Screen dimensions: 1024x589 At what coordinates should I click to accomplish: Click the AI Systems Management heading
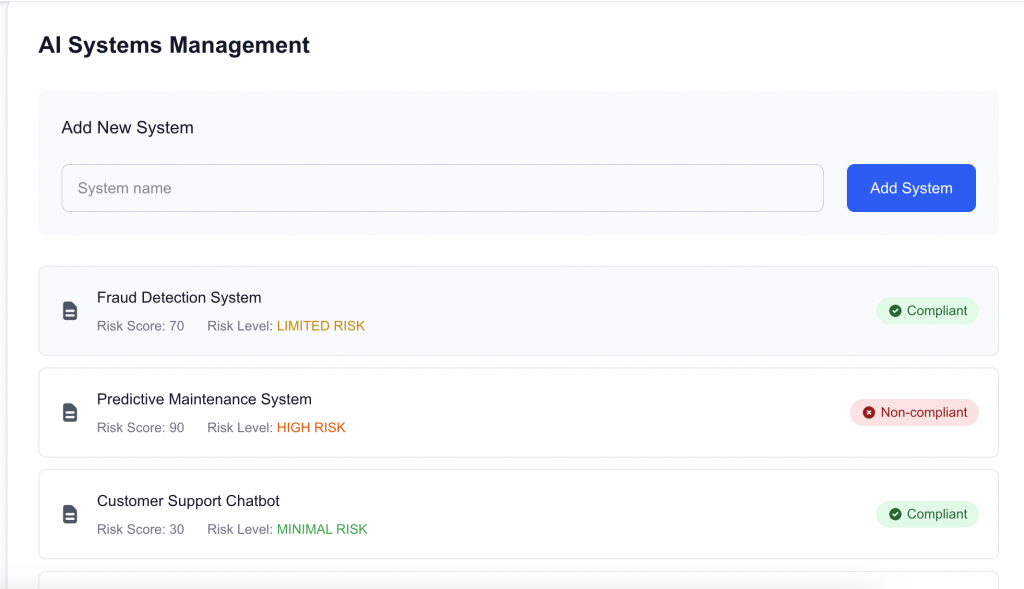173,45
